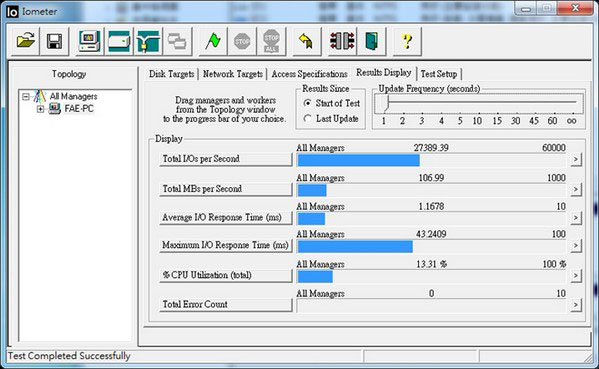
Task: Open test configuration file icon
Action: click(25, 41)
